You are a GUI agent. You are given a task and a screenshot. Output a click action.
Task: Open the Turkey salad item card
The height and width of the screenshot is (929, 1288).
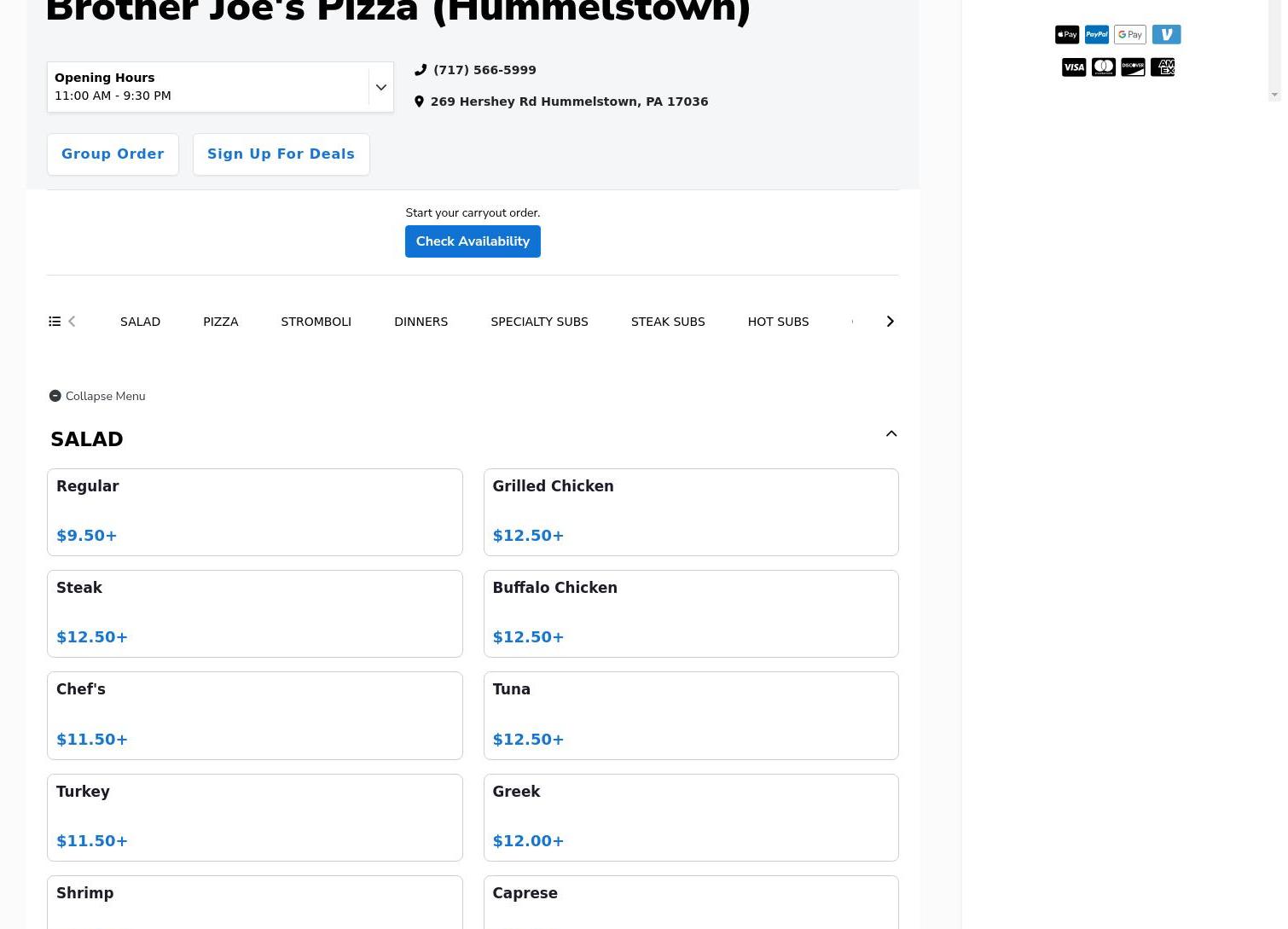(255, 817)
